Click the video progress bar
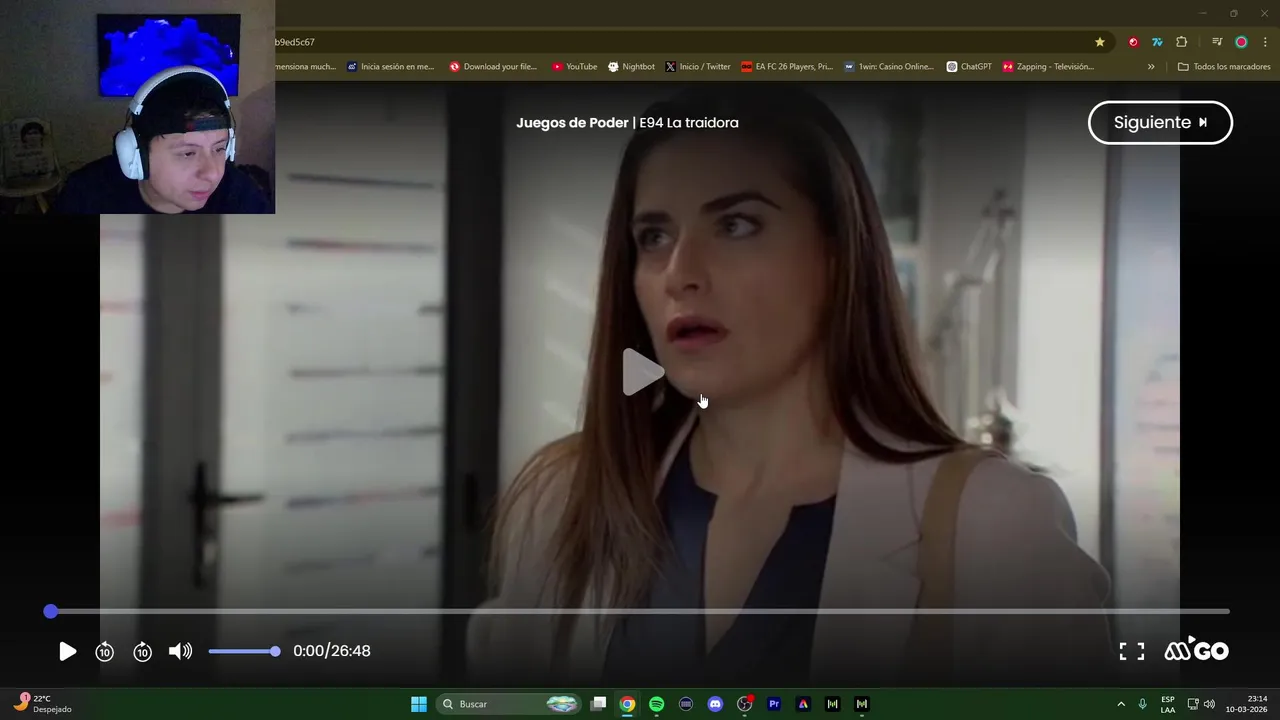Screen dimensions: 1280x720 (x=640, y=611)
